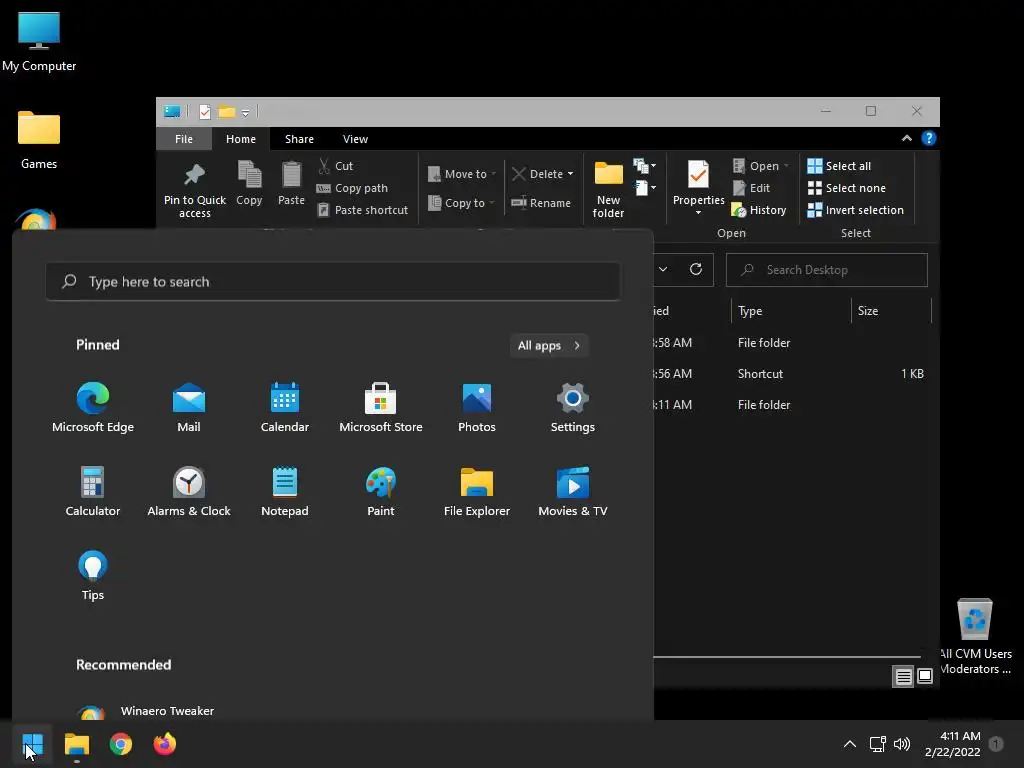Open the New item dropdown

(645, 165)
